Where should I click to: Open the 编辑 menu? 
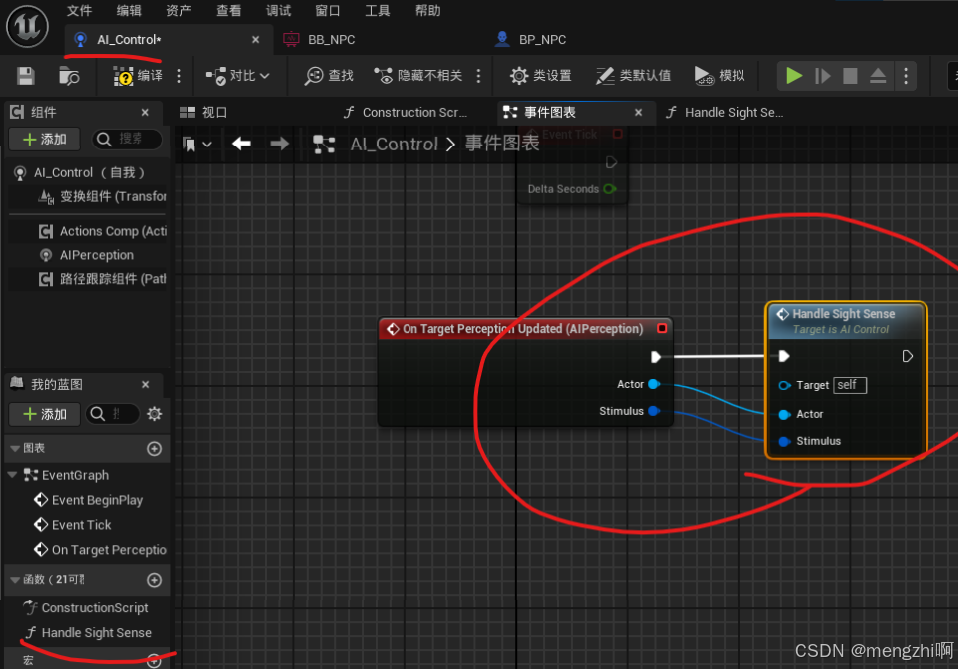point(129,10)
